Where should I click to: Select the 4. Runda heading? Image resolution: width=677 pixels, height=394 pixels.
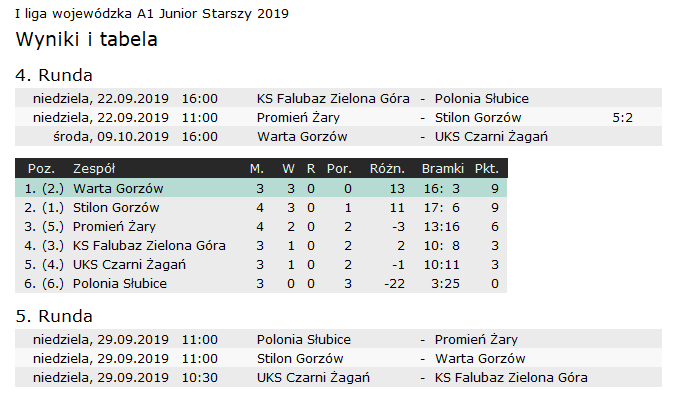54,75
